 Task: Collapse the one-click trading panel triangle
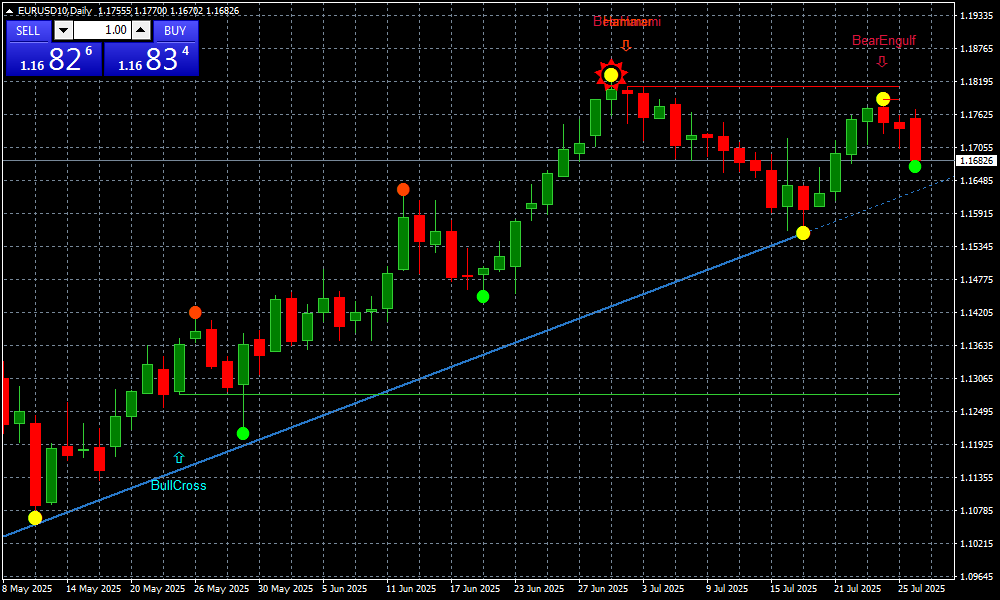(x=10, y=10)
